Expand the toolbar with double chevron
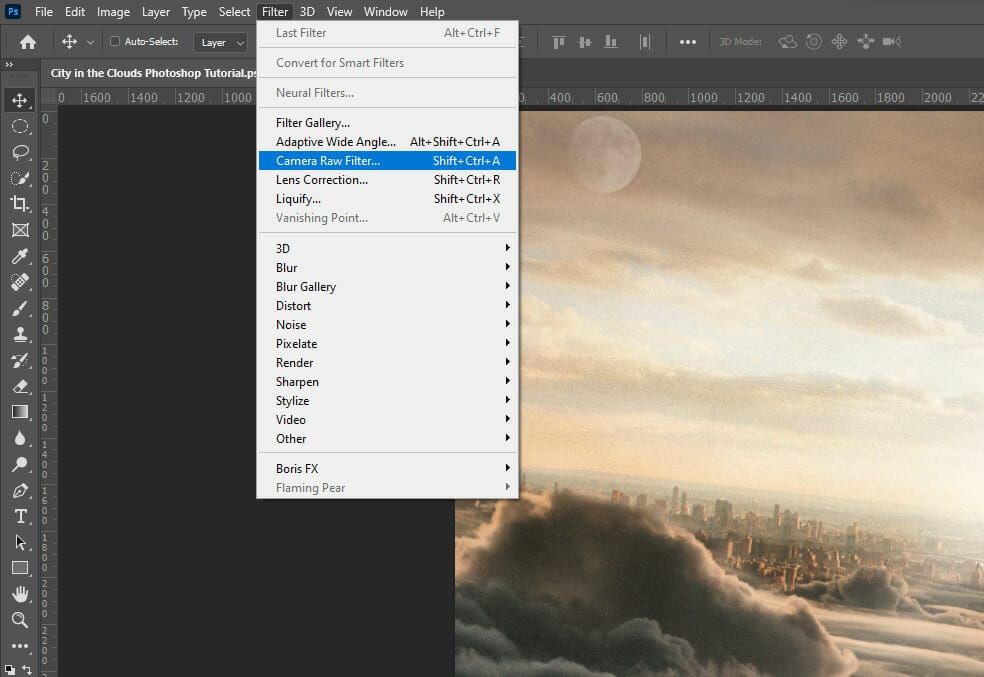This screenshot has height=677, width=984. [9, 64]
